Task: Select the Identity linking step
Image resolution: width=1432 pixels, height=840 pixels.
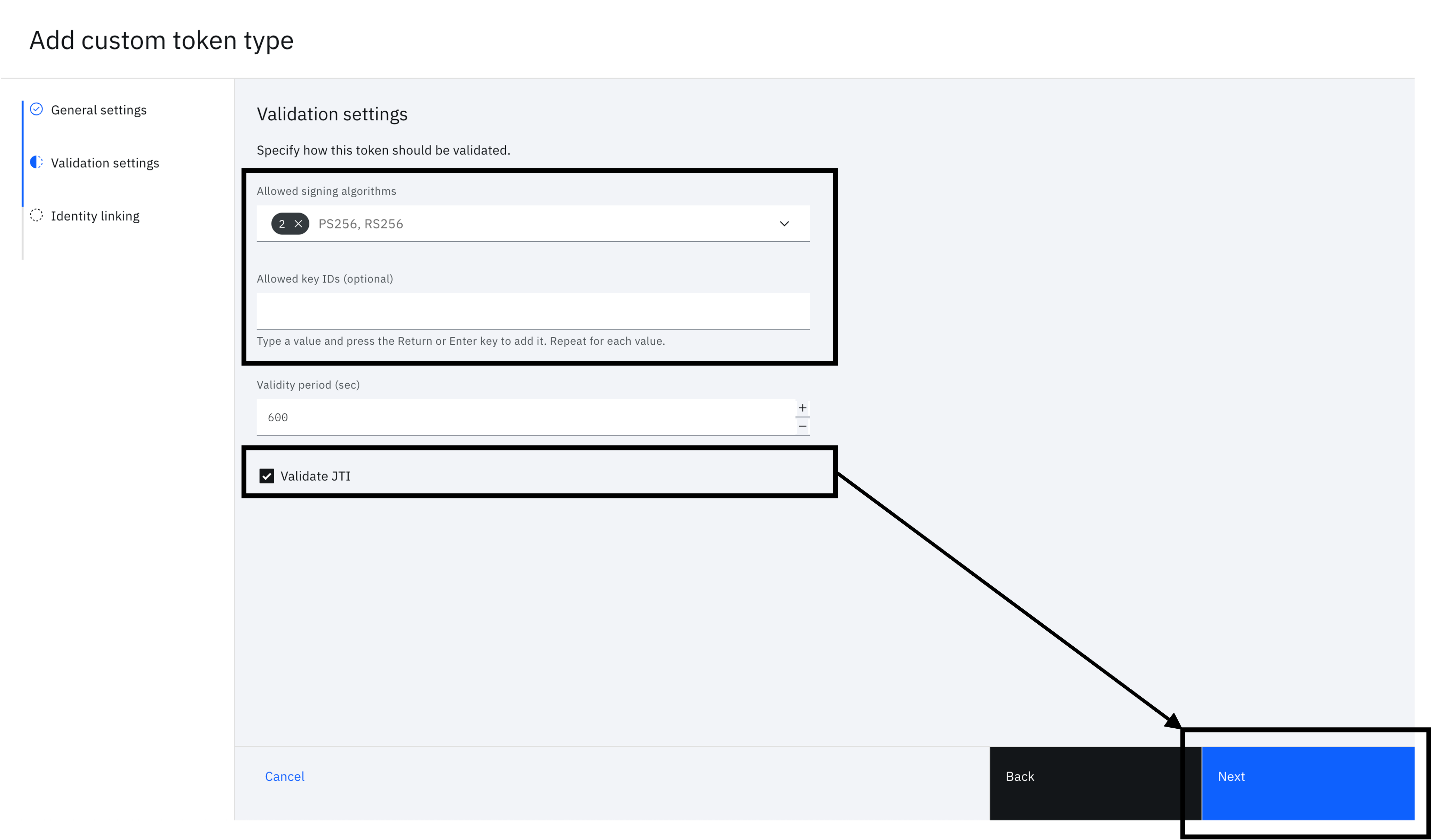Action: pos(95,216)
